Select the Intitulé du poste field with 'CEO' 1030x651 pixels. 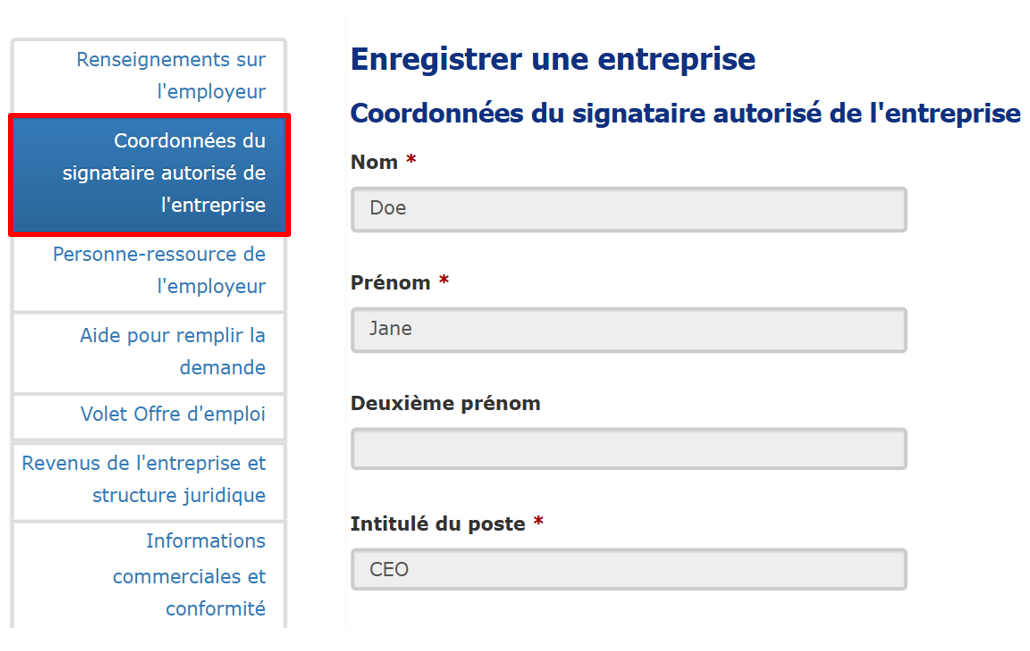[x=628, y=569]
